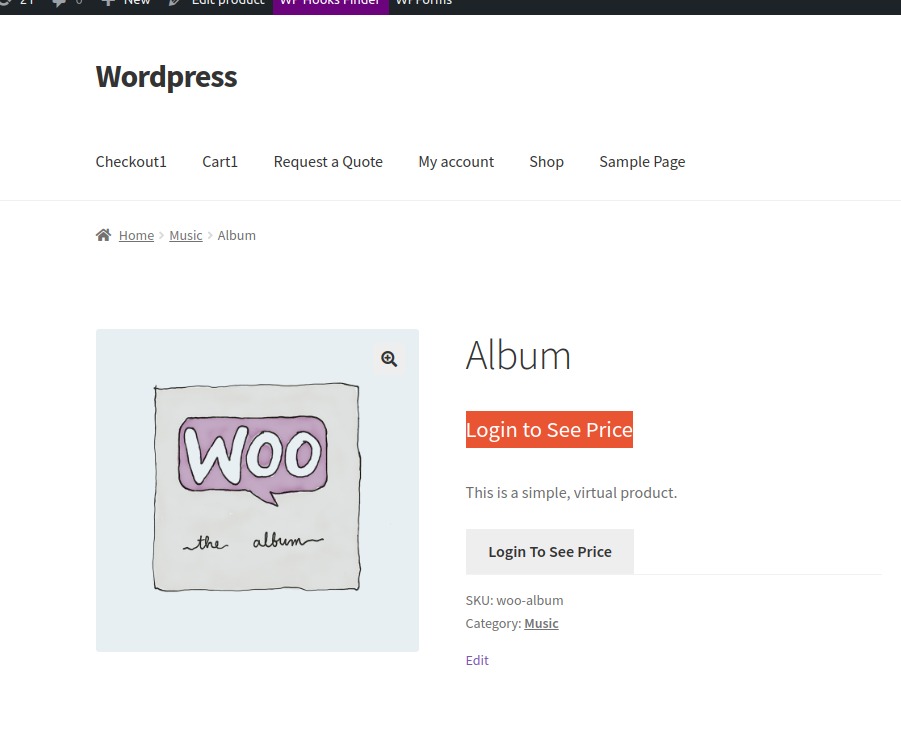
Task: Click the Album product heading
Action: click(x=518, y=355)
